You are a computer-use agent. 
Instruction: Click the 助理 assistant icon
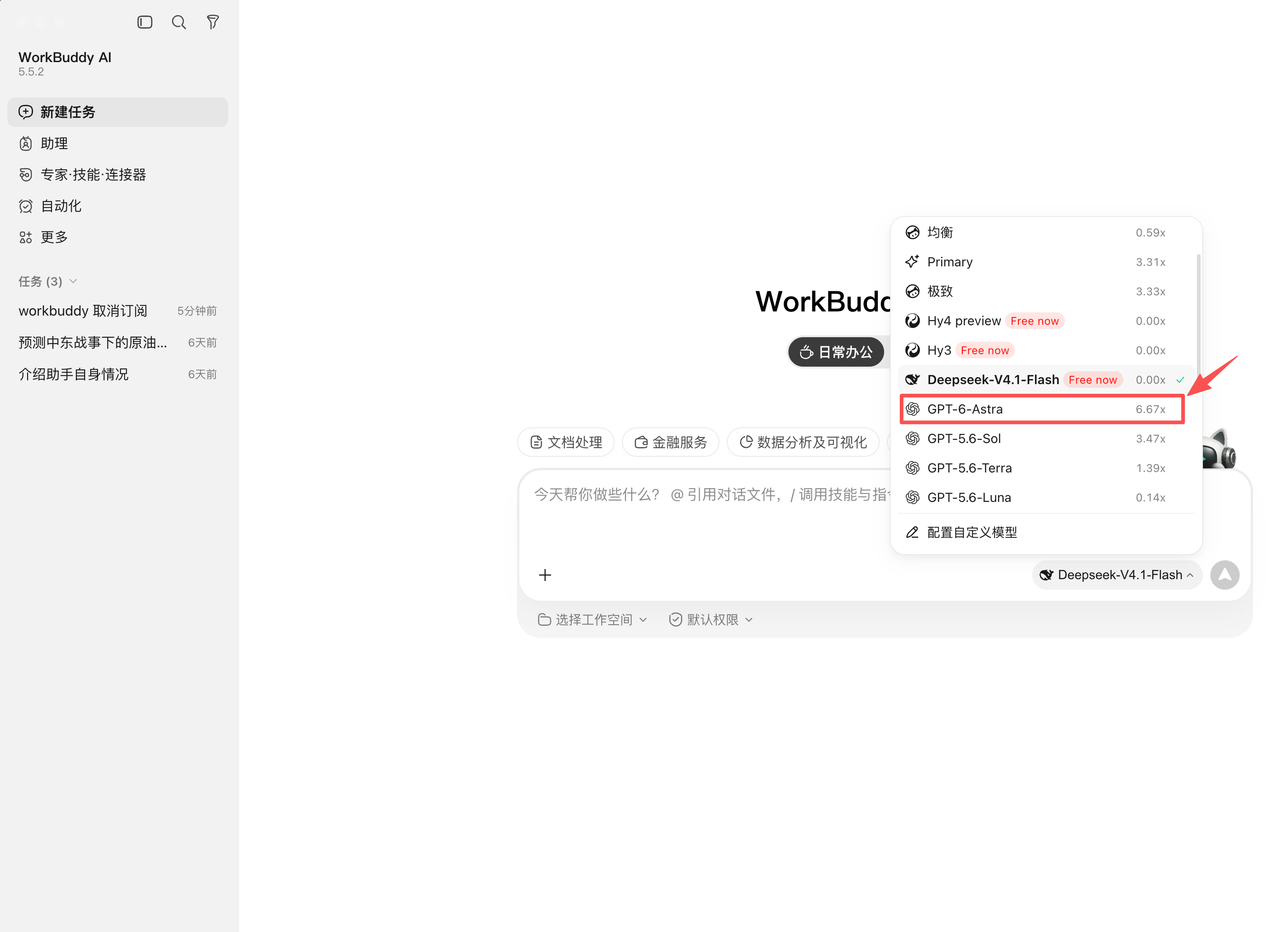pos(26,143)
